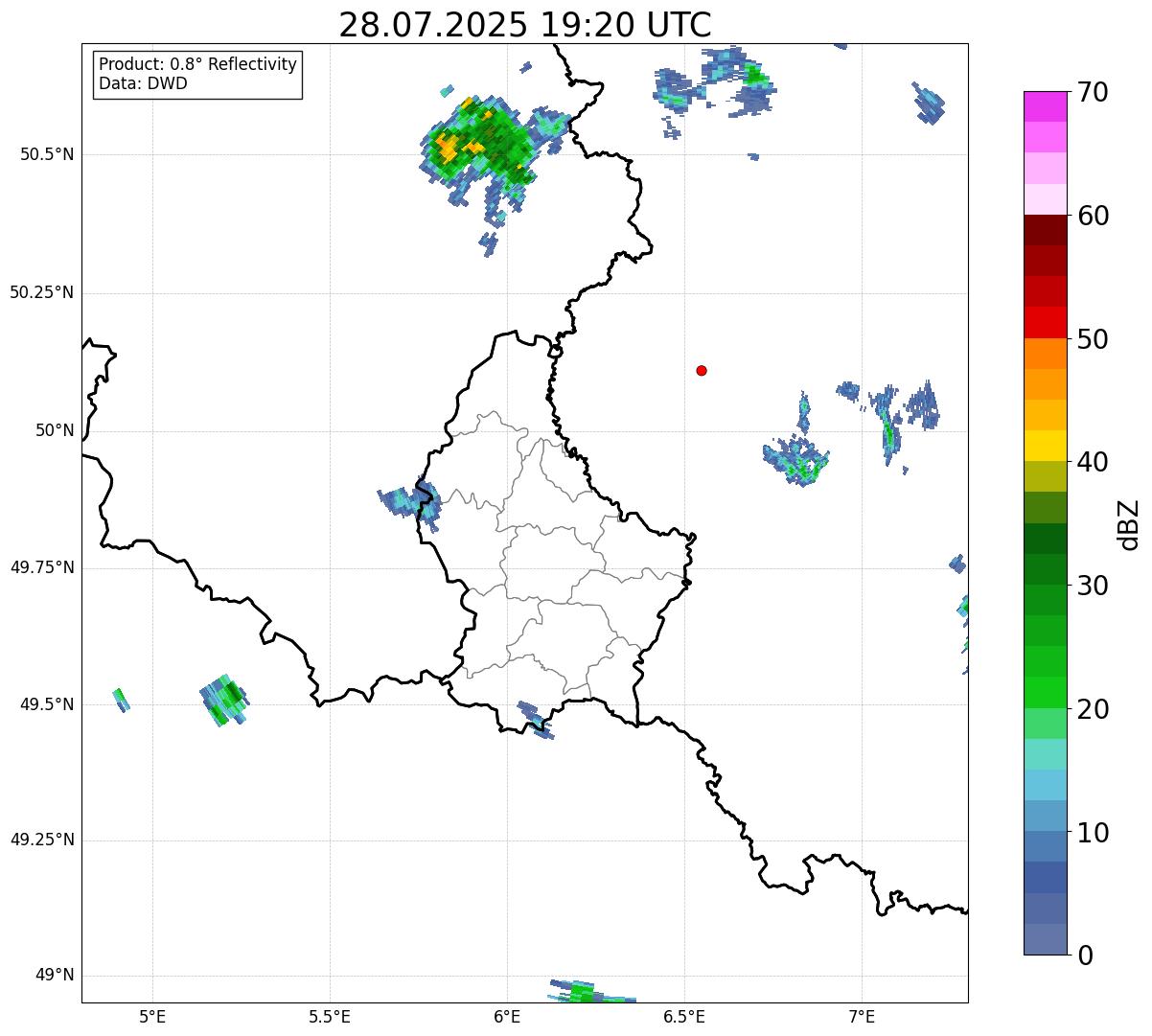The width and height of the screenshot is (1152, 1036).
Task: Click the green echo cluster southeast of red dot
Action: coord(796,462)
